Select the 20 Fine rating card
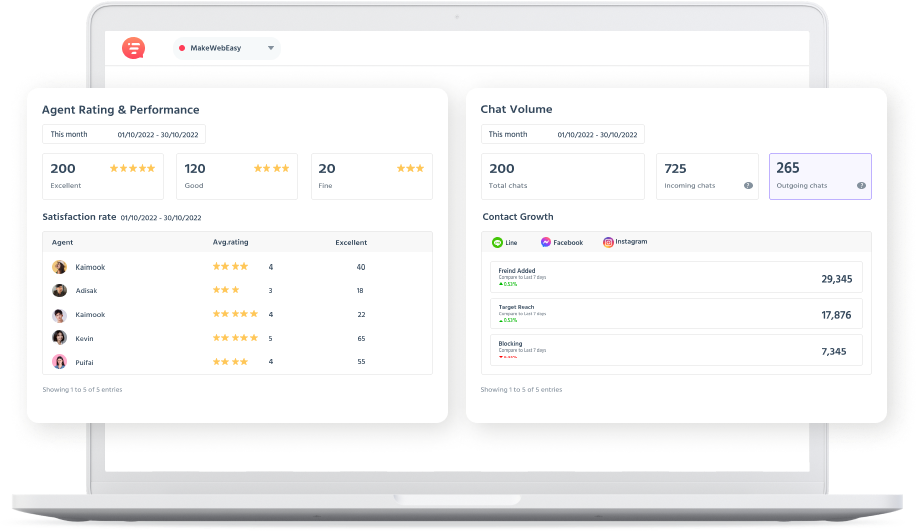This screenshot has height=531, width=919. 372,176
